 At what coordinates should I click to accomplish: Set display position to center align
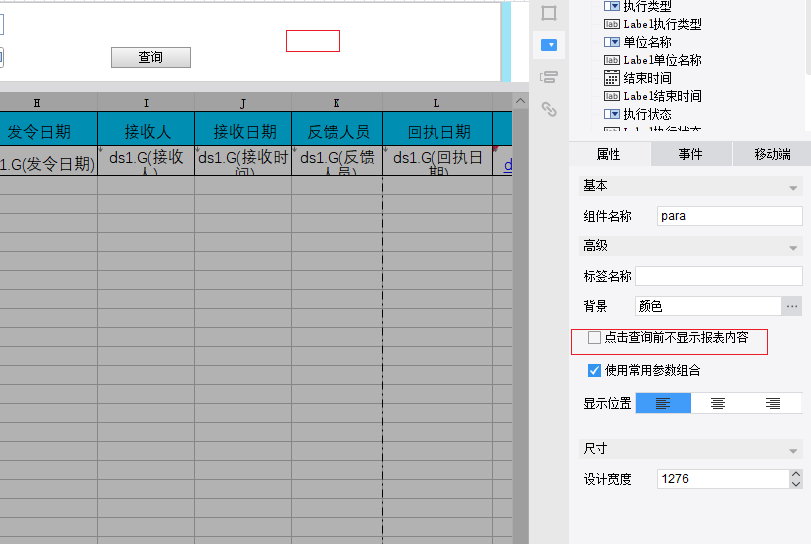718,403
